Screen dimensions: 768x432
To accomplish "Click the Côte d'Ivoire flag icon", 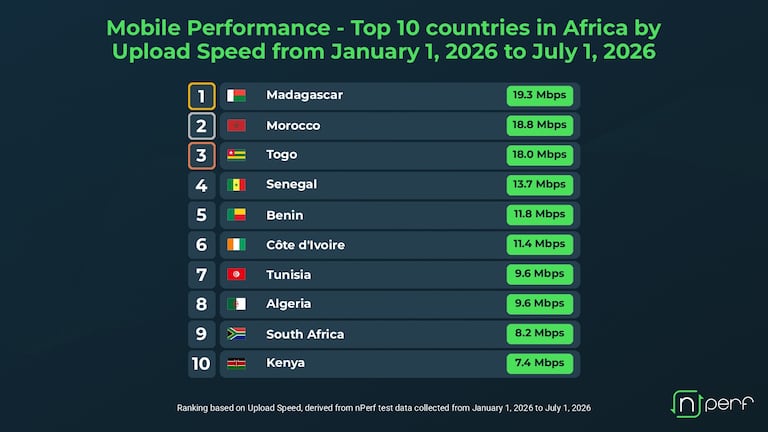I will pyautogui.click(x=236, y=244).
